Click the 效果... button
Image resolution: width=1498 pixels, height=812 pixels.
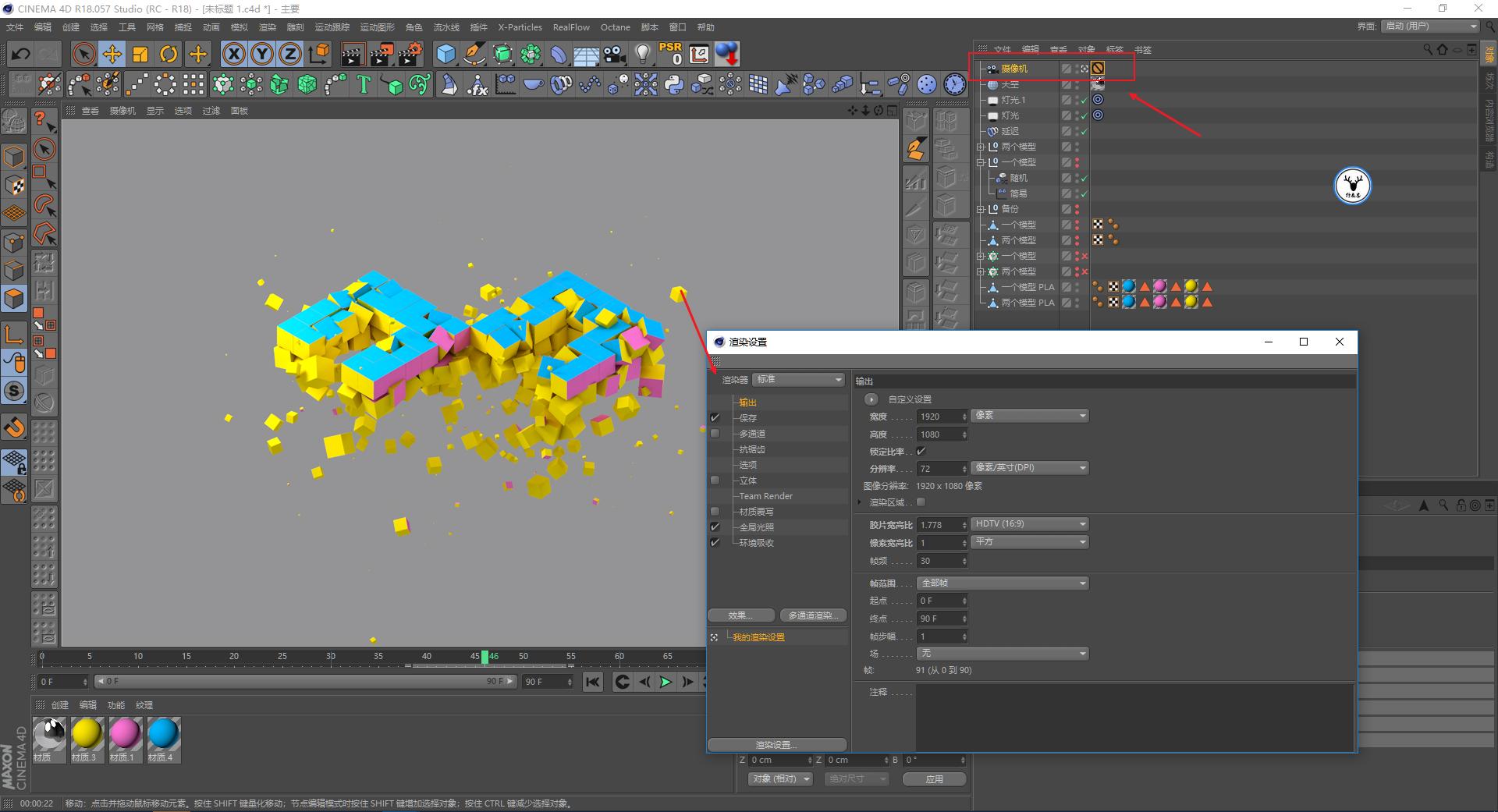(740, 615)
